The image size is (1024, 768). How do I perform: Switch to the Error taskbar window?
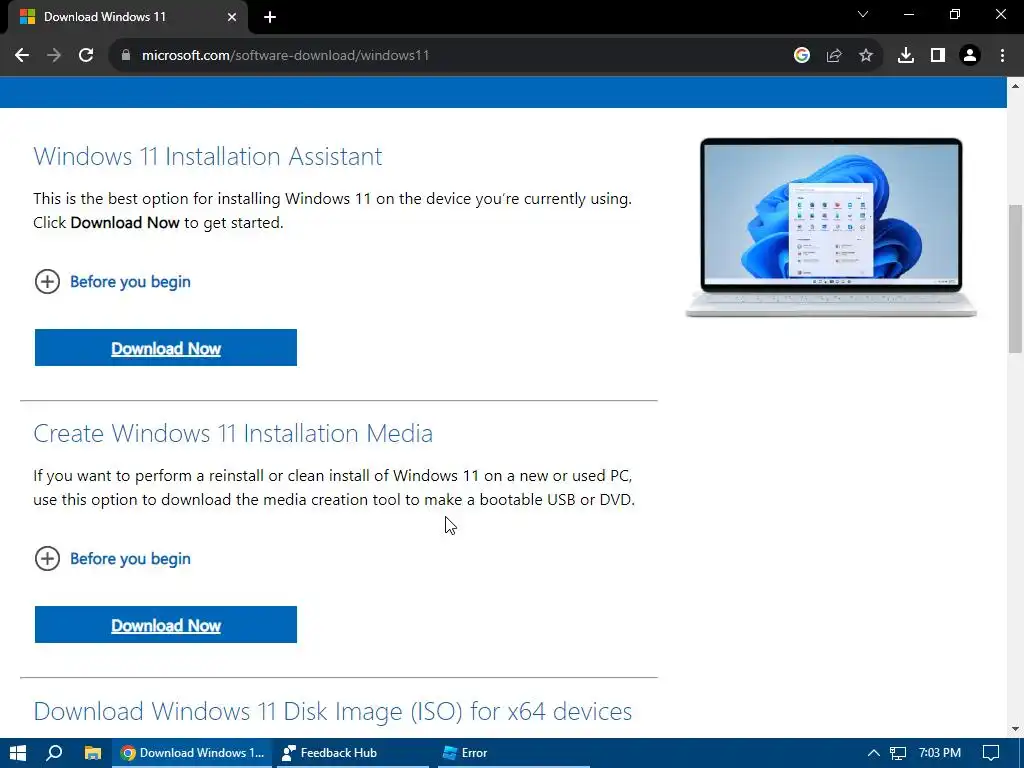(513, 753)
